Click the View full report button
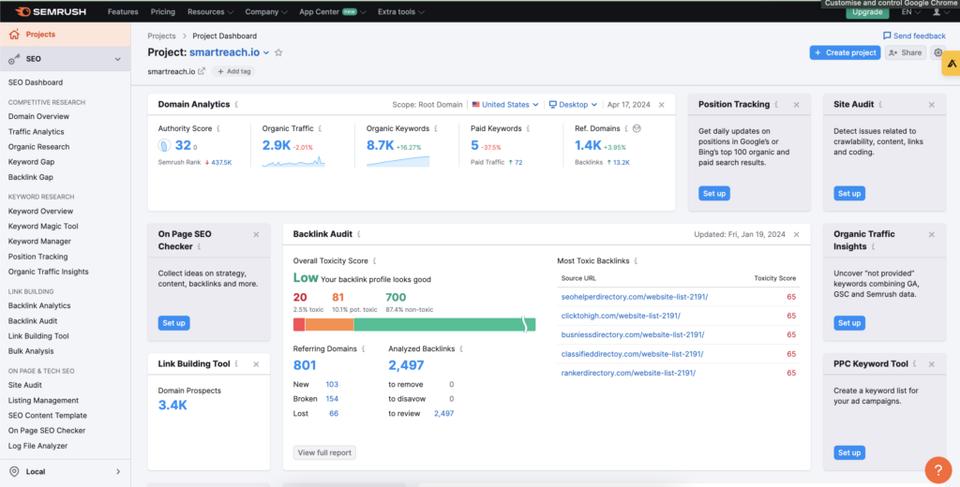Screen dimensions: 960x487 (x=324, y=453)
